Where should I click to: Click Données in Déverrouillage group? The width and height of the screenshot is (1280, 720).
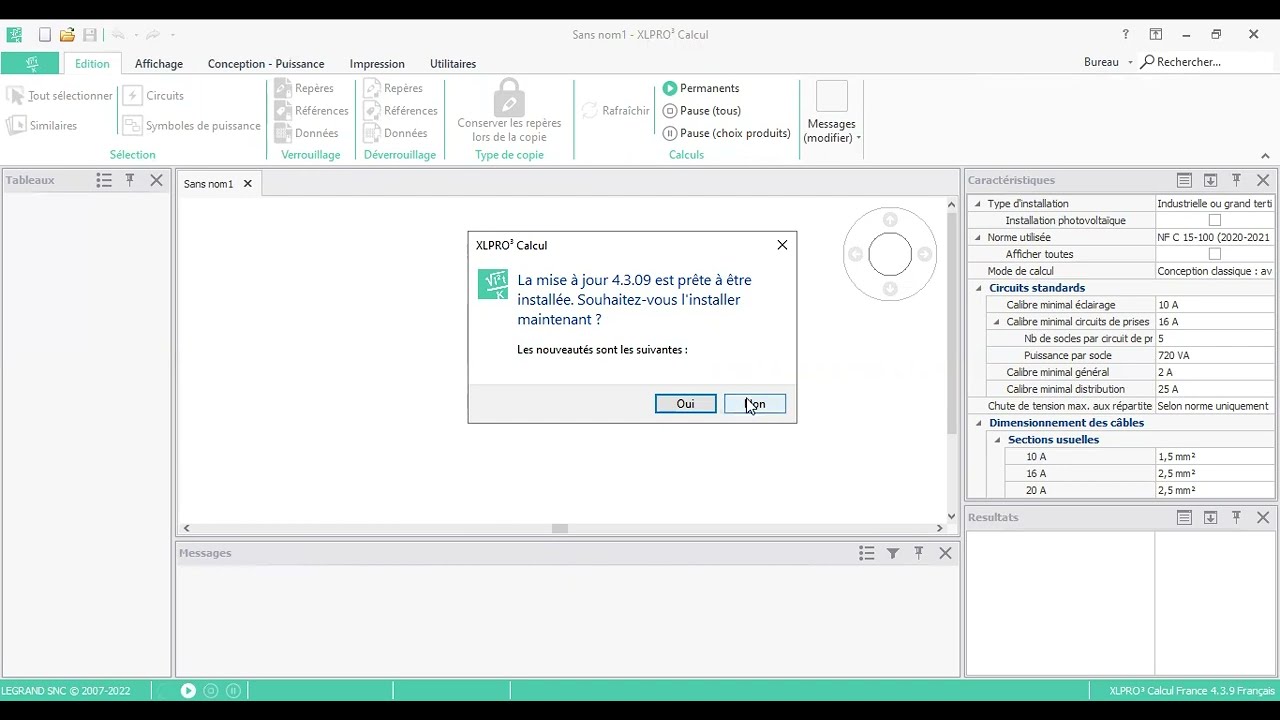click(395, 133)
